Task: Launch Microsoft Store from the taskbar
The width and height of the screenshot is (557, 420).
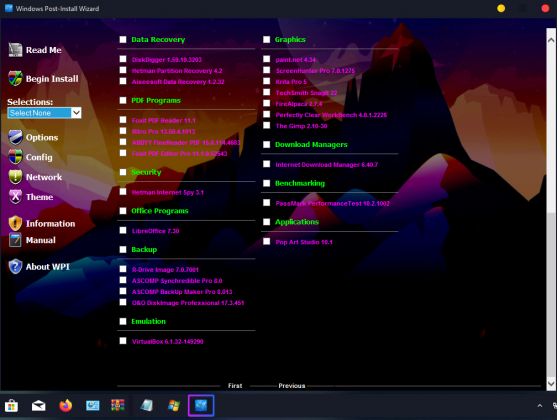Action: (x=11, y=405)
